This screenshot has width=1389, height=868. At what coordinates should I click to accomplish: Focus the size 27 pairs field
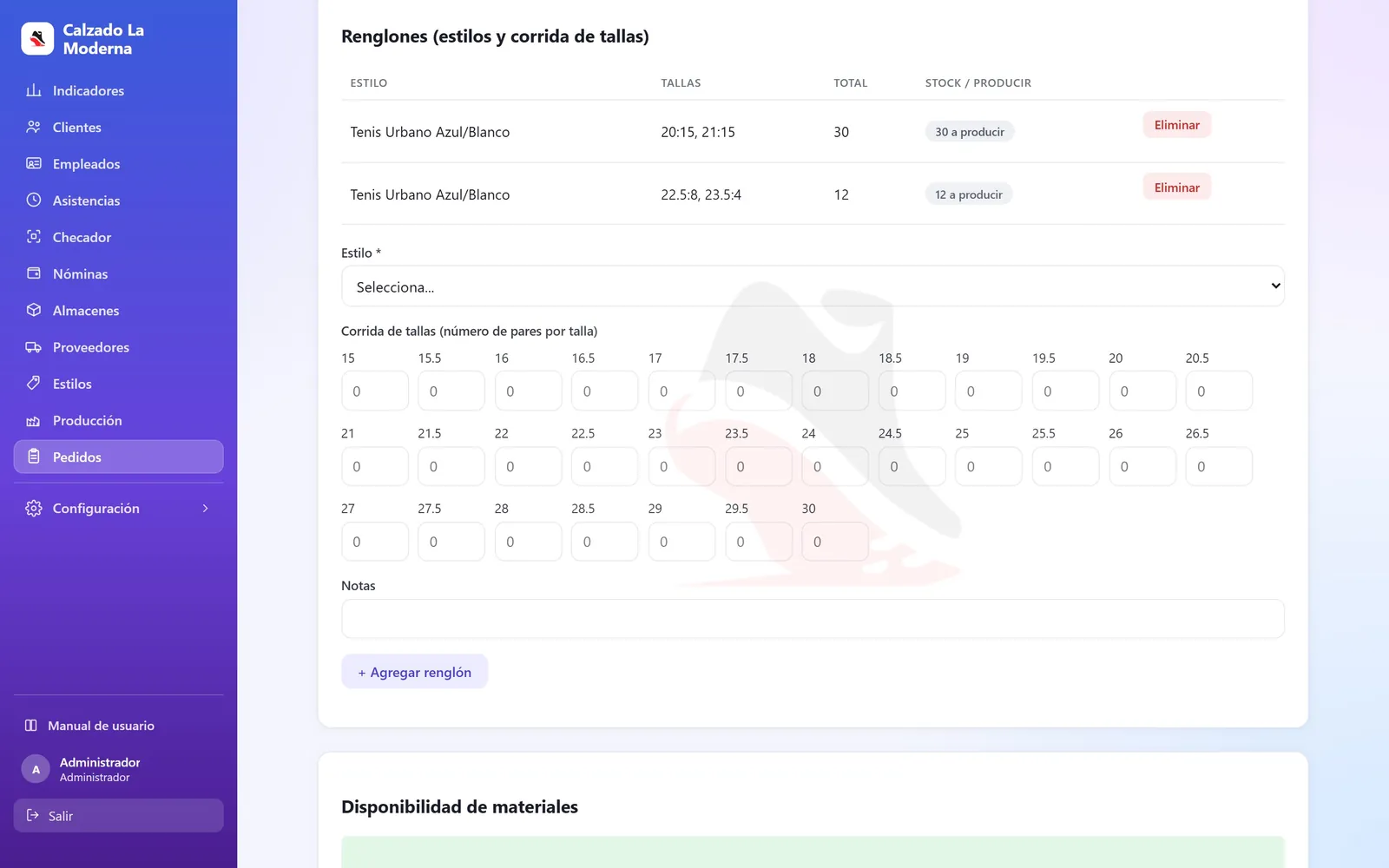(375, 542)
